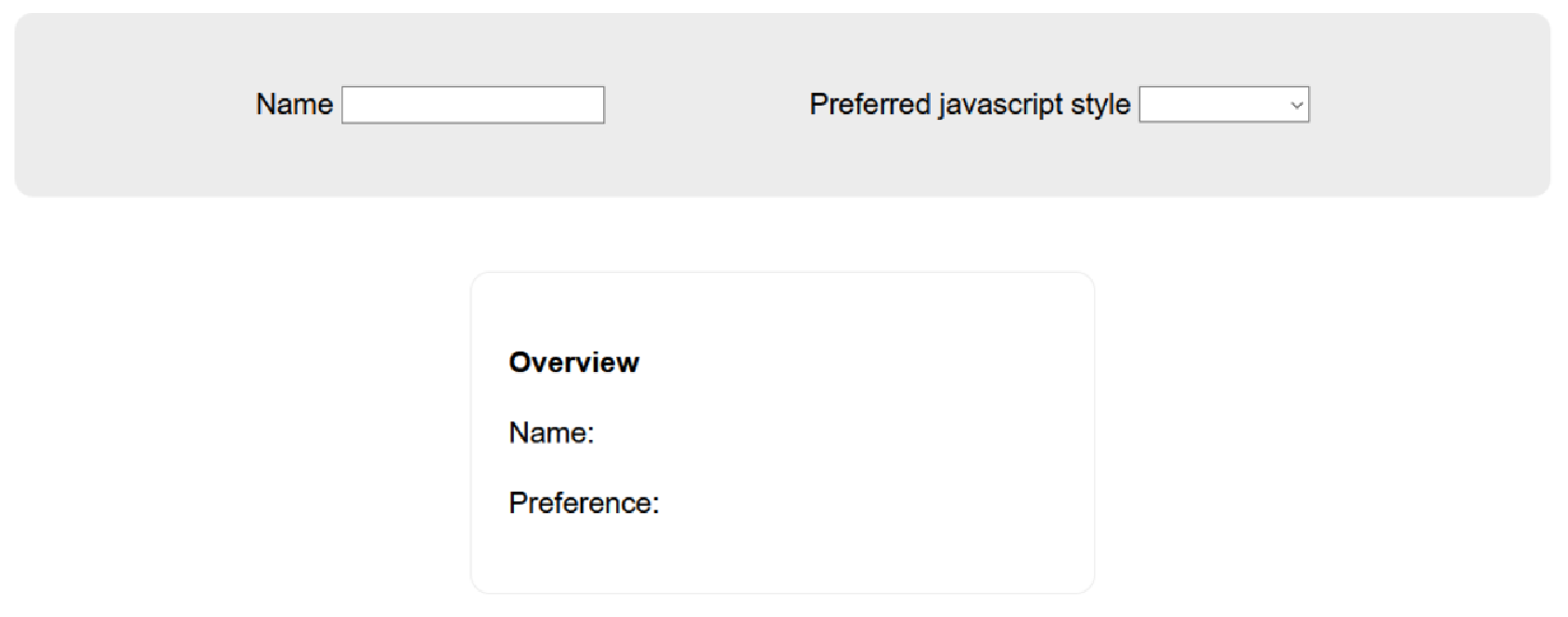Select the Overview heading
Screen dimensions: 1568x617
[x=573, y=362]
